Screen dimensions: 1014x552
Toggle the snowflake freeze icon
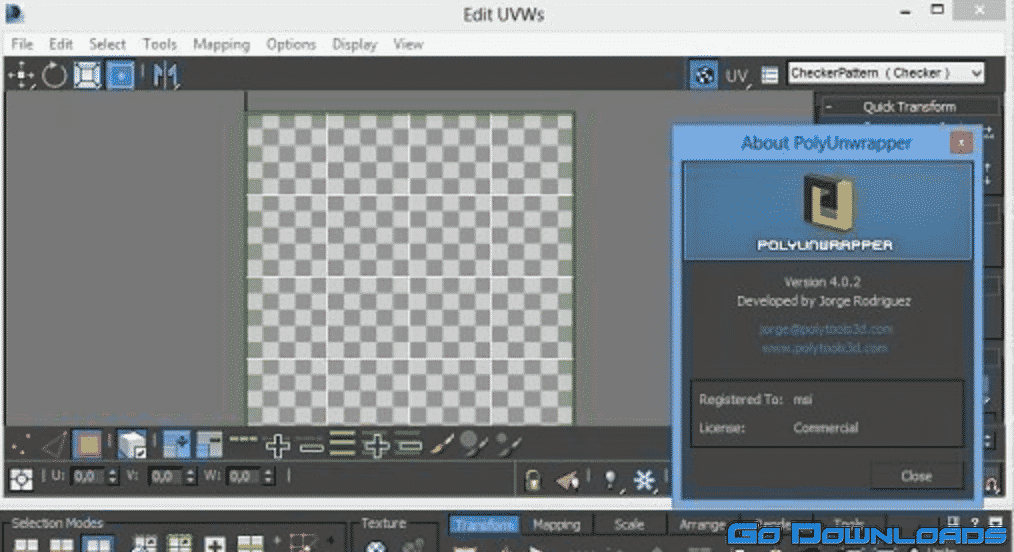645,480
